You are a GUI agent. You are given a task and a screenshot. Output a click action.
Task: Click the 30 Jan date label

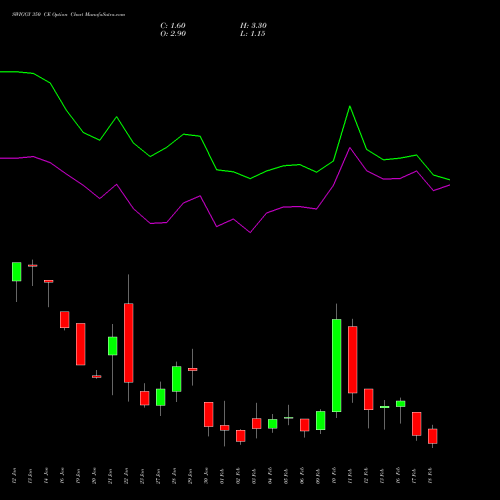(206, 476)
